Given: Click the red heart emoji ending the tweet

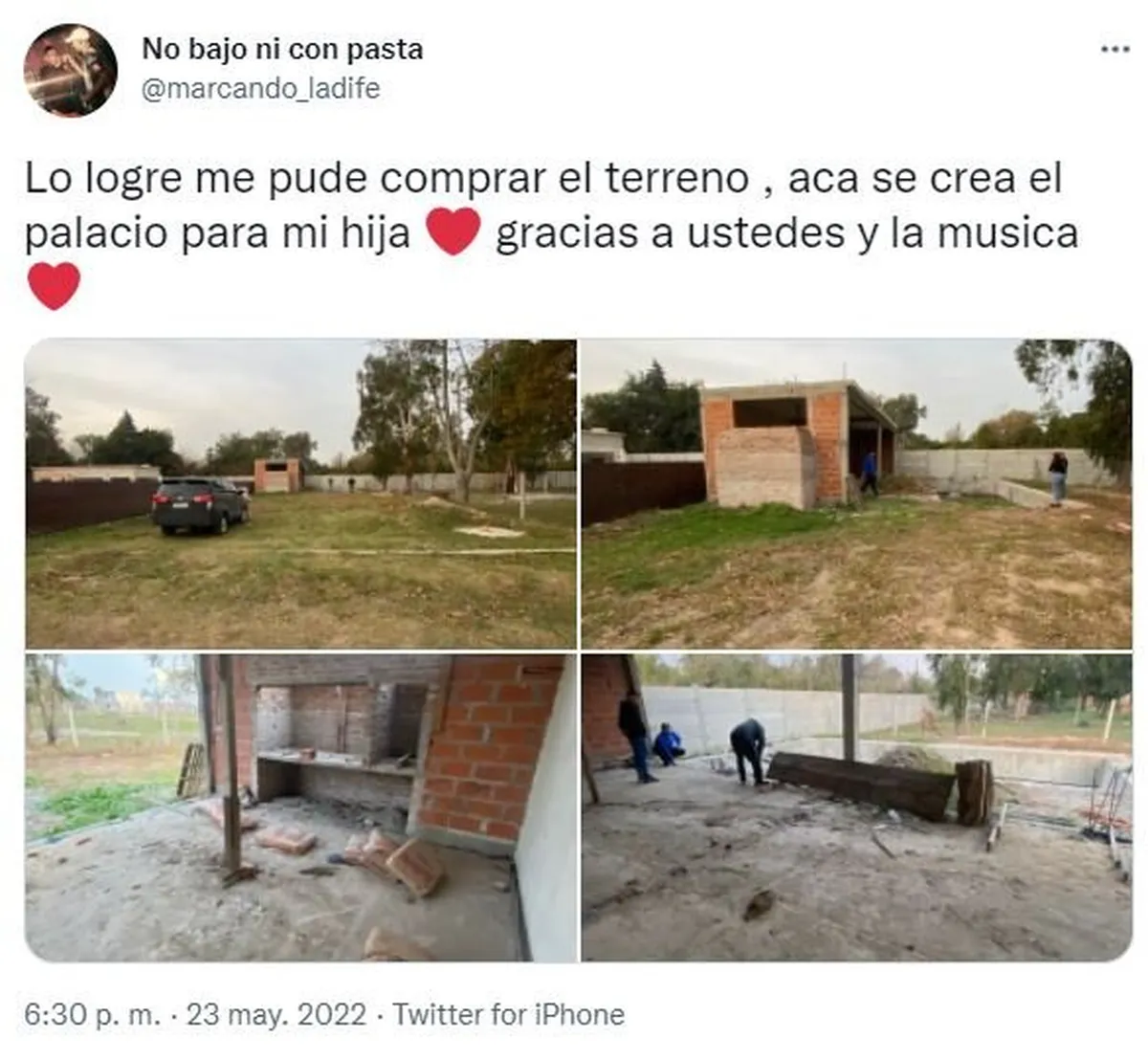Looking at the screenshot, I should 54,287.
